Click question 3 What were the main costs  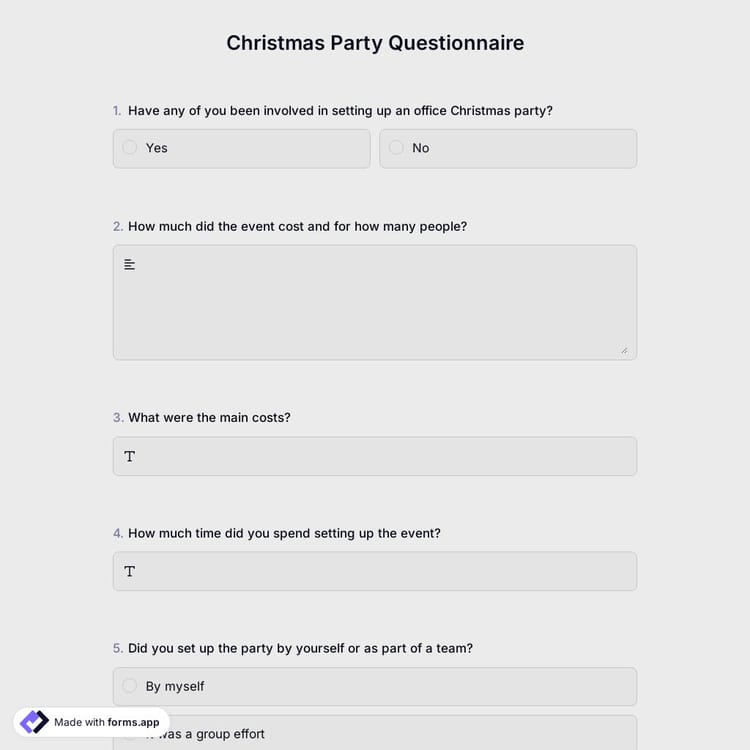tap(209, 417)
